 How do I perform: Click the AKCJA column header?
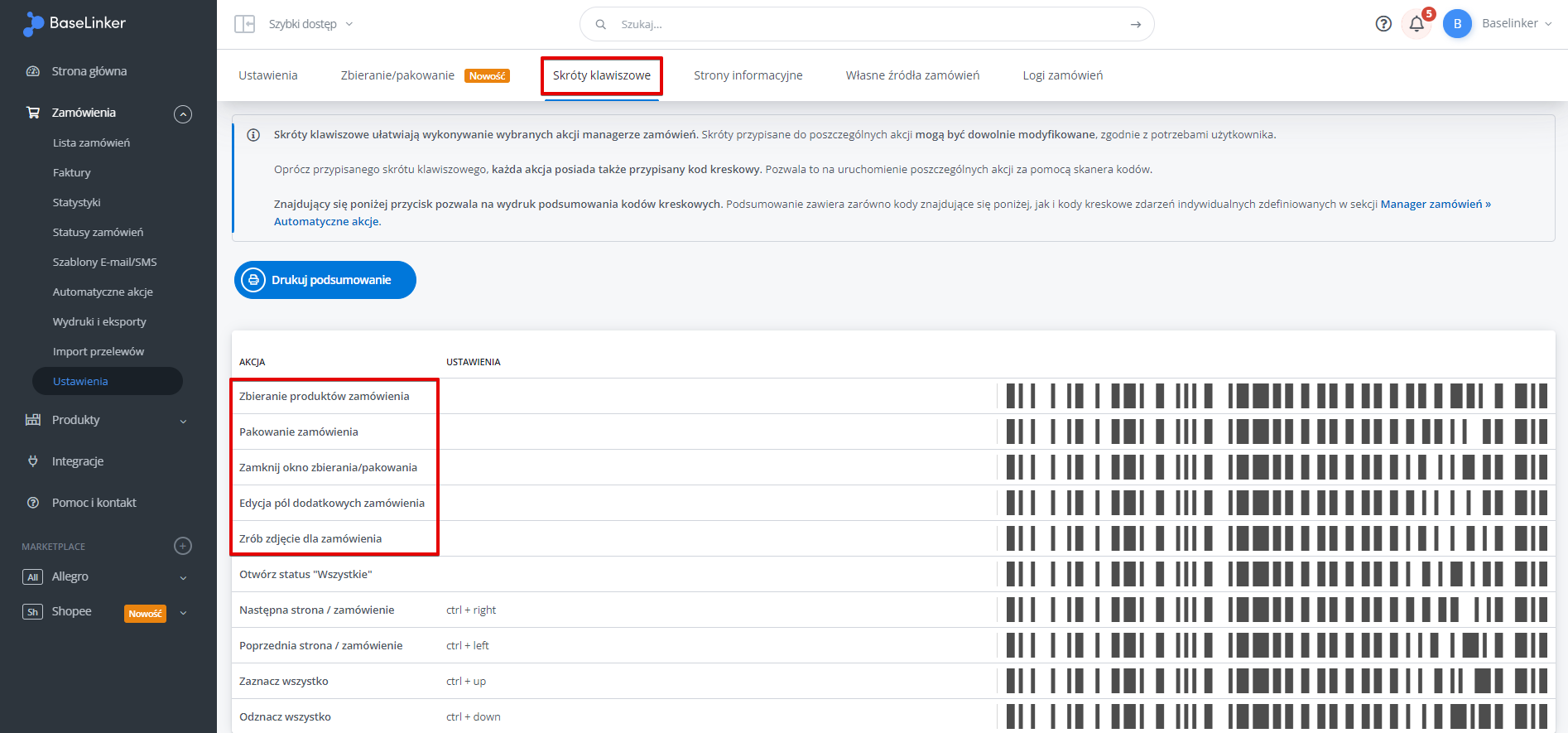coord(253,362)
